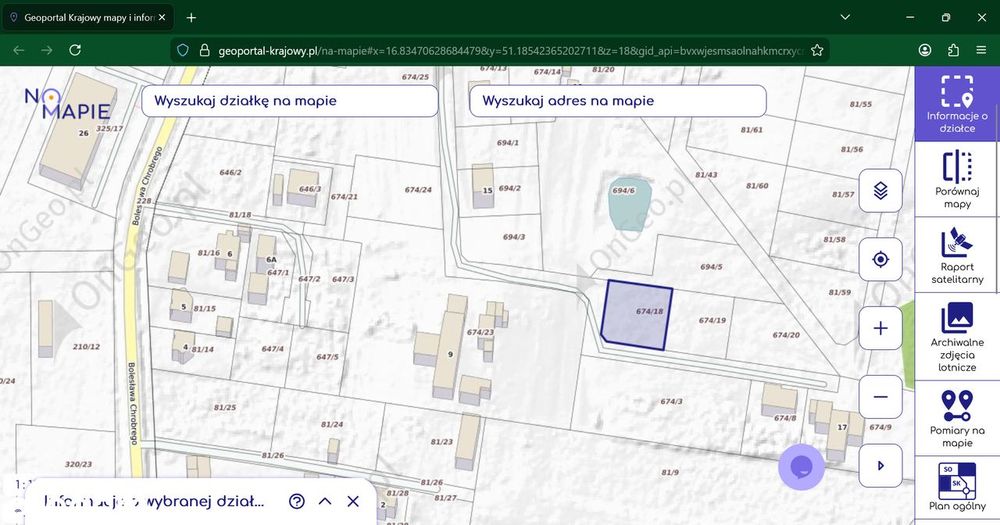Select Pomiary na mapie tool
This screenshot has width=1000, height=525.
pos(957,418)
